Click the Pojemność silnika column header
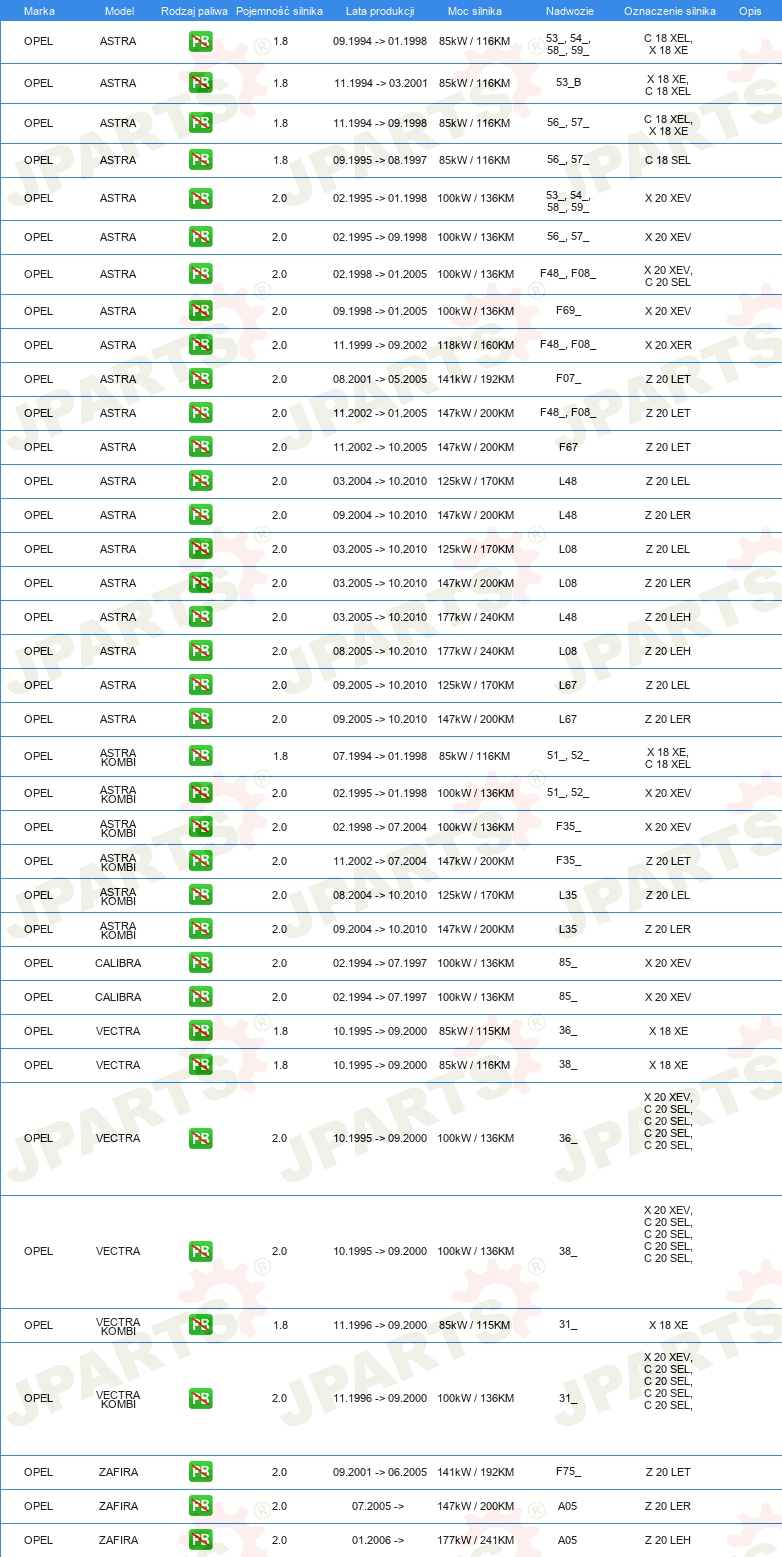 (x=279, y=11)
